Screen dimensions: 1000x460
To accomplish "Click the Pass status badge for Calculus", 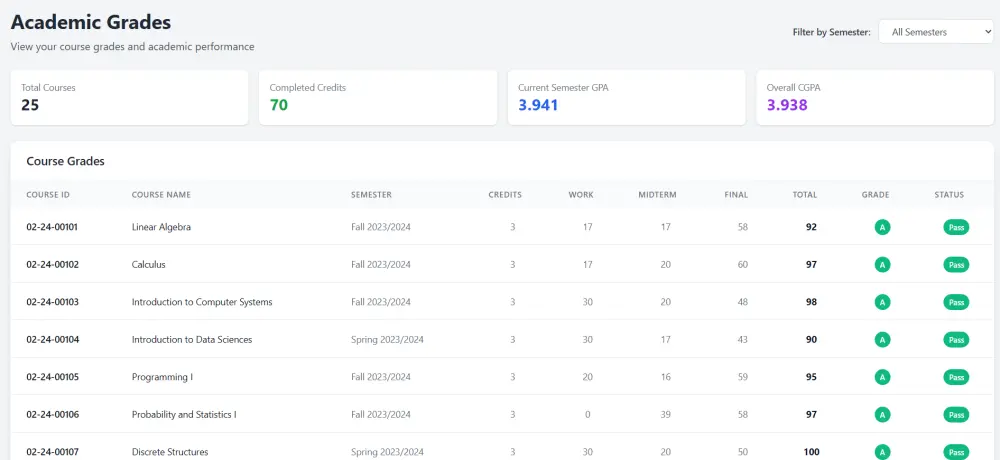I will point(956,265).
